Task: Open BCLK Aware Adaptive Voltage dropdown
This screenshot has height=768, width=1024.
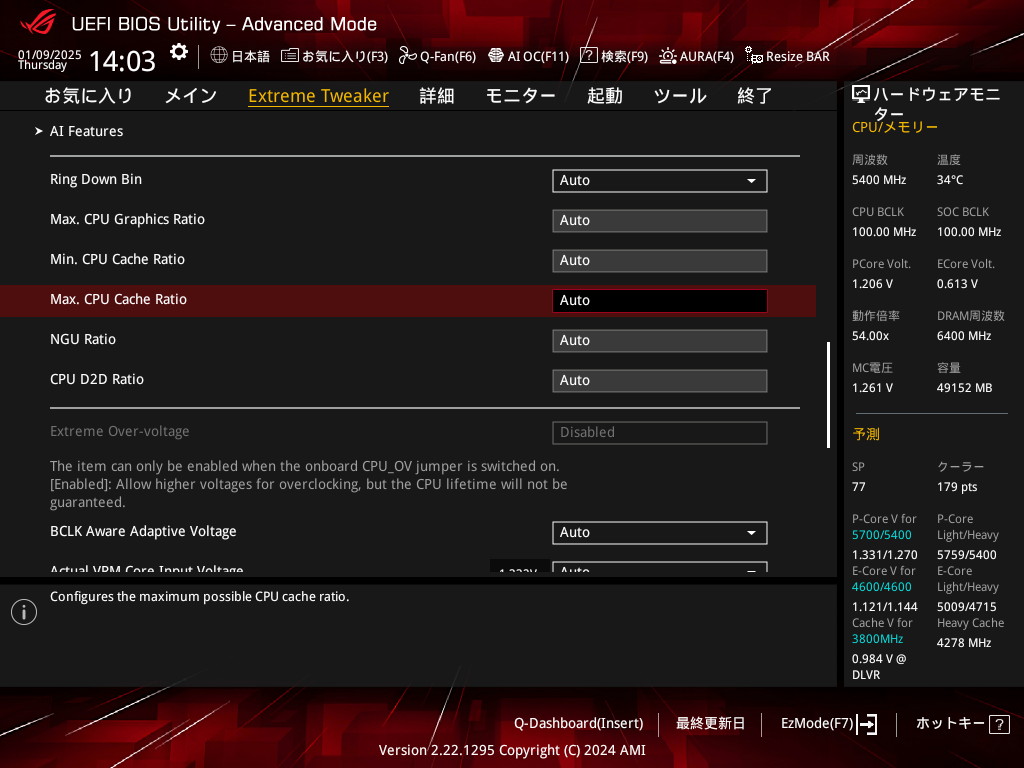Action: pyautogui.click(x=659, y=532)
